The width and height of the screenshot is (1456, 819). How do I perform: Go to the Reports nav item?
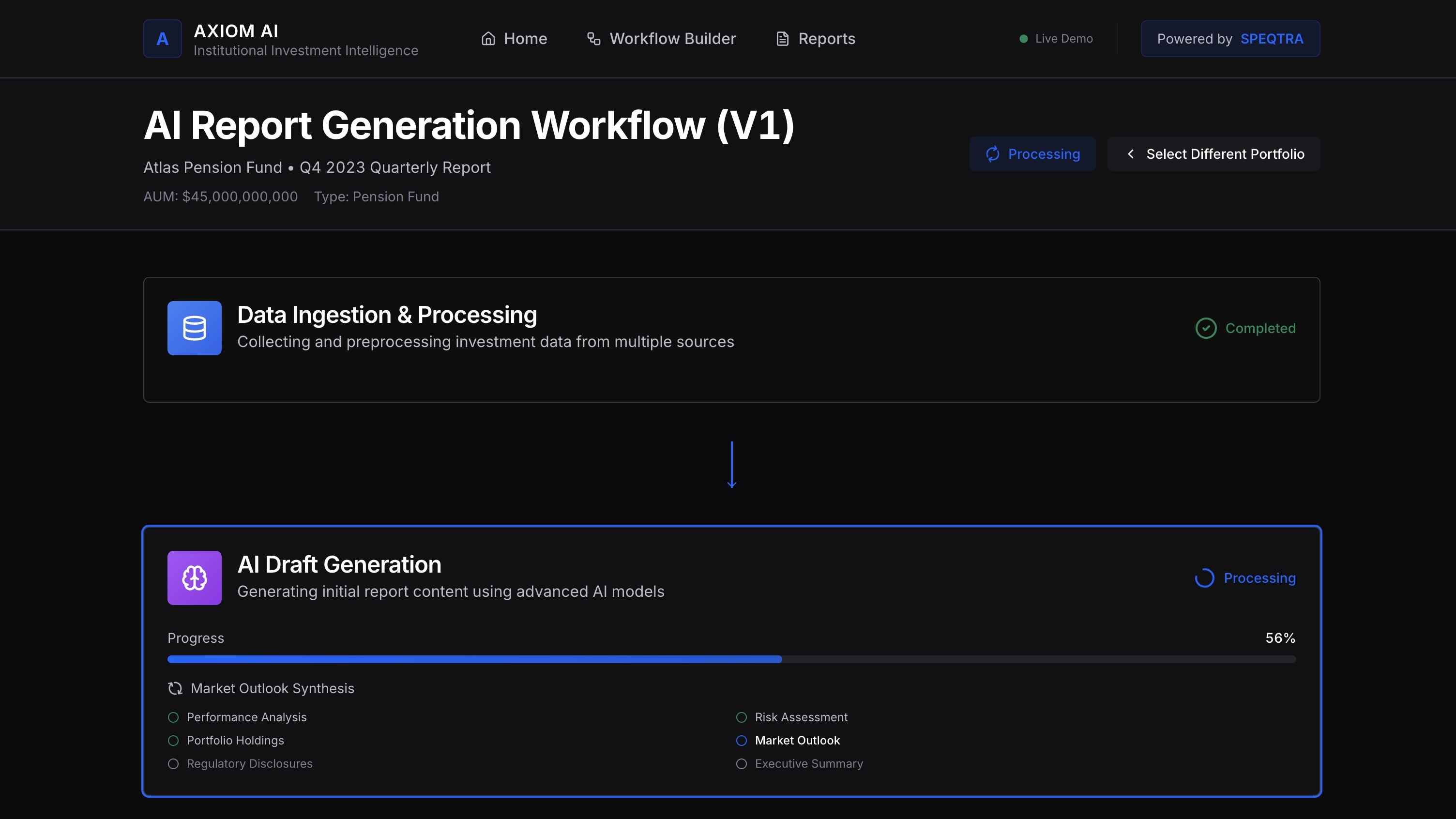point(816,38)
